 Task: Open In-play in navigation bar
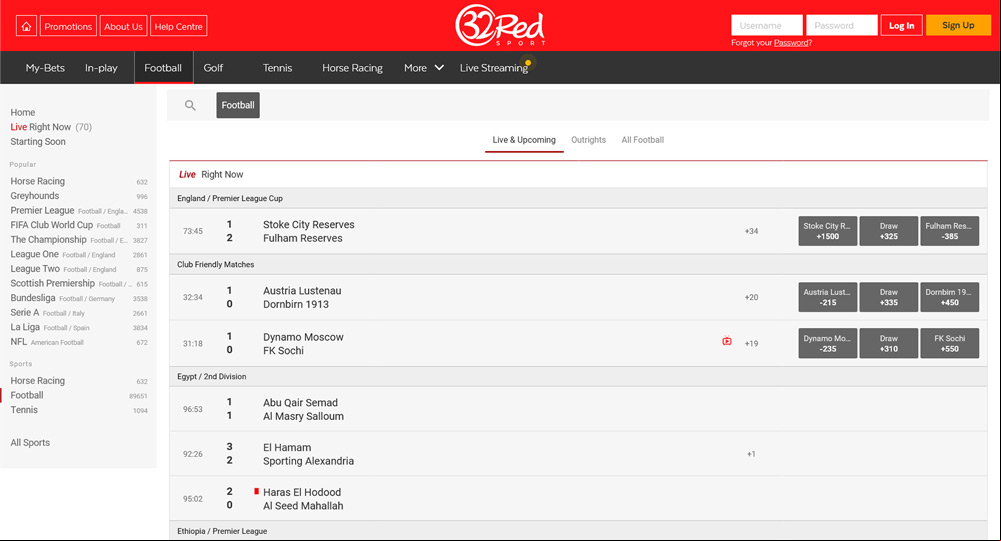pyautogui.click(x=101, y=68)
